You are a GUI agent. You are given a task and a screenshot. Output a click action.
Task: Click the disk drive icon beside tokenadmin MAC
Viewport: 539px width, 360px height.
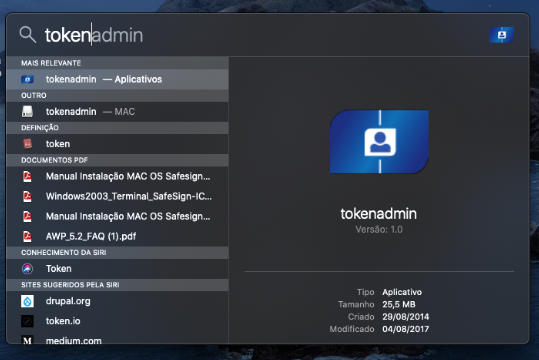click(x=28, y=111)
